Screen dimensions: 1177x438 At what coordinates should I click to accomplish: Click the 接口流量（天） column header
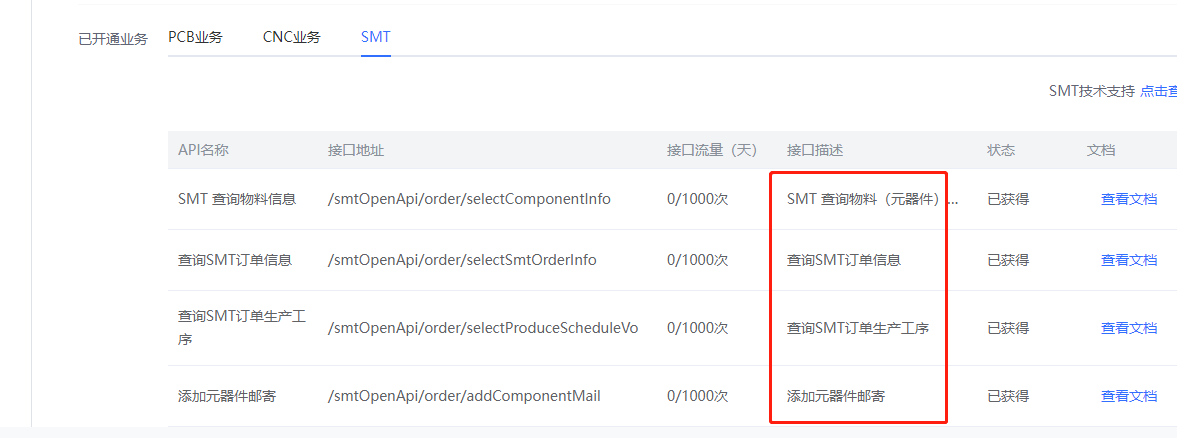pyautogui.click(x=712, y=150)
